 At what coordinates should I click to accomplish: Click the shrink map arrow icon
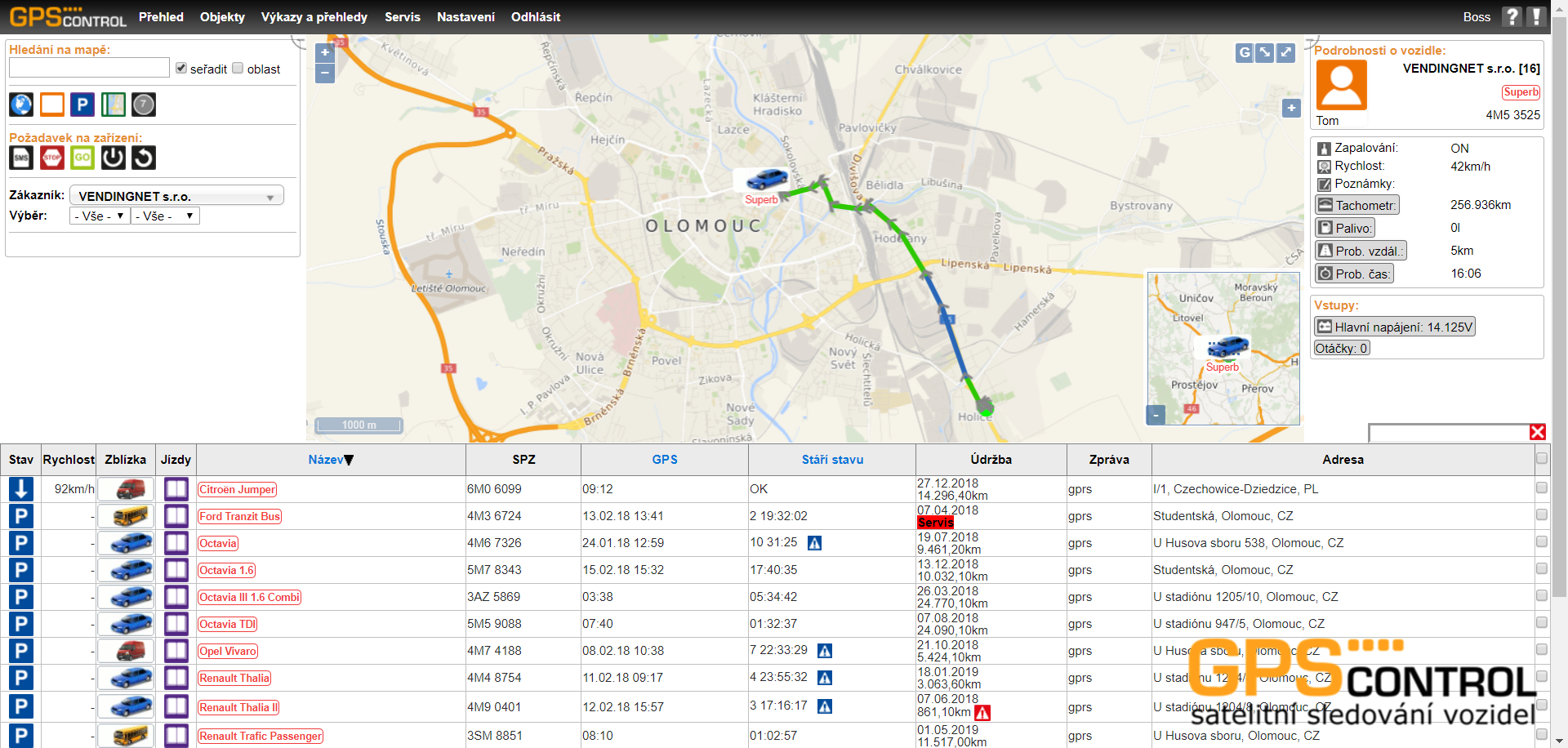point(1265,53)
